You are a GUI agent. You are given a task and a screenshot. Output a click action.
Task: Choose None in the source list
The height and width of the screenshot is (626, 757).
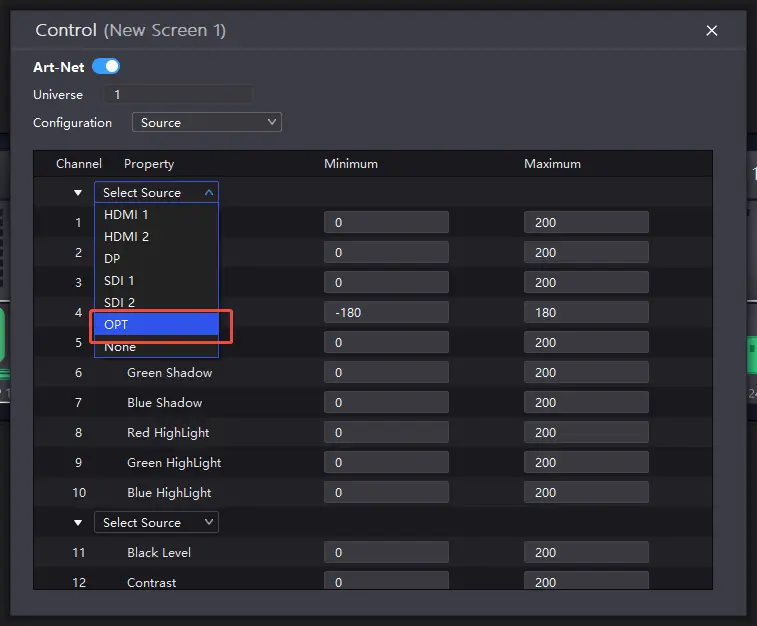coord(120,347)
